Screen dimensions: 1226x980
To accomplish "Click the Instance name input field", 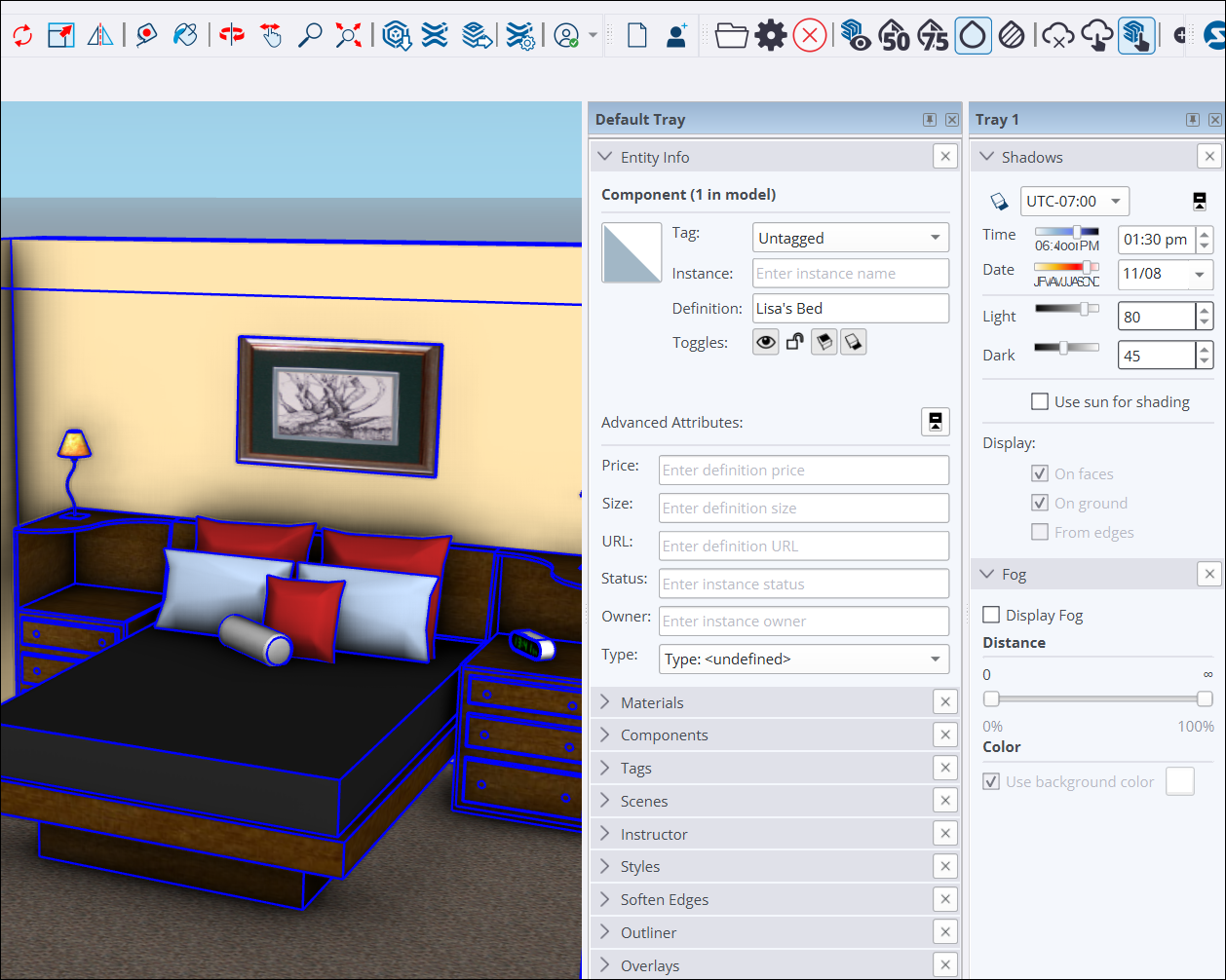I will (850, 274).
